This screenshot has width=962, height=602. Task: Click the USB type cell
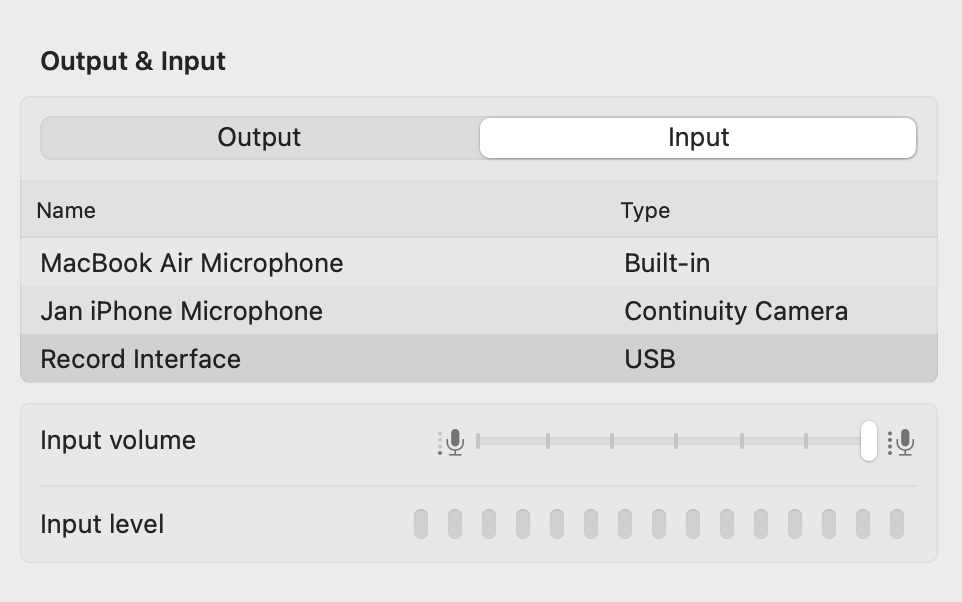[x=650, y=358]
